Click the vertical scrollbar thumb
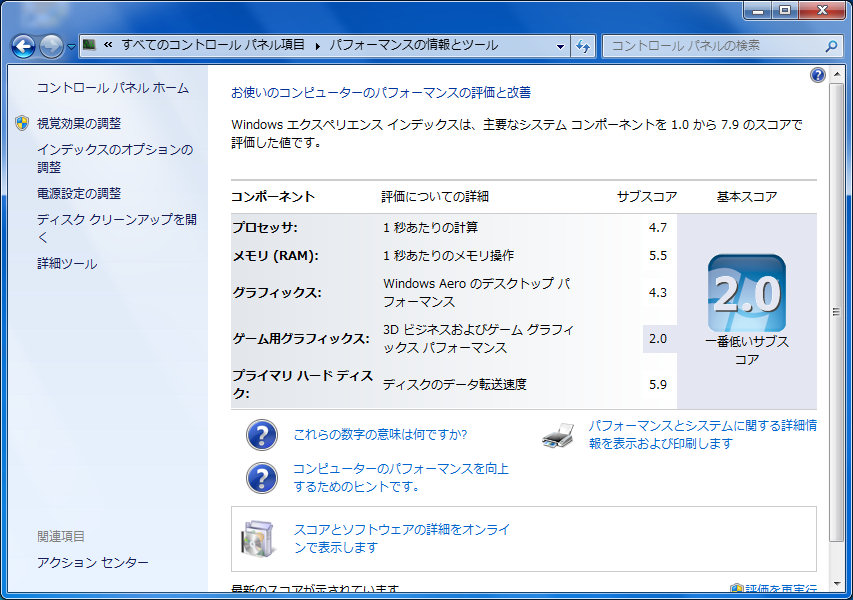 (x=836, y=312)
